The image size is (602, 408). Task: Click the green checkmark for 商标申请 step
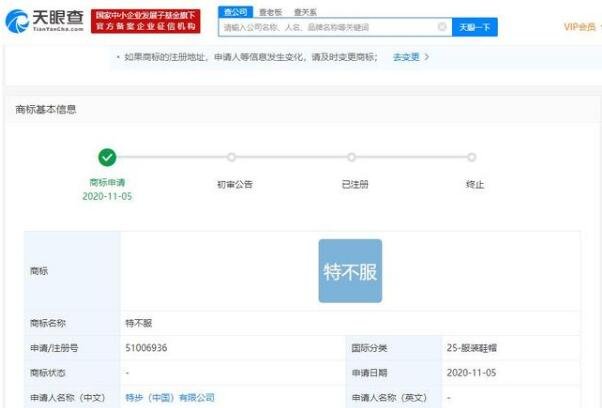pos(107,157)
